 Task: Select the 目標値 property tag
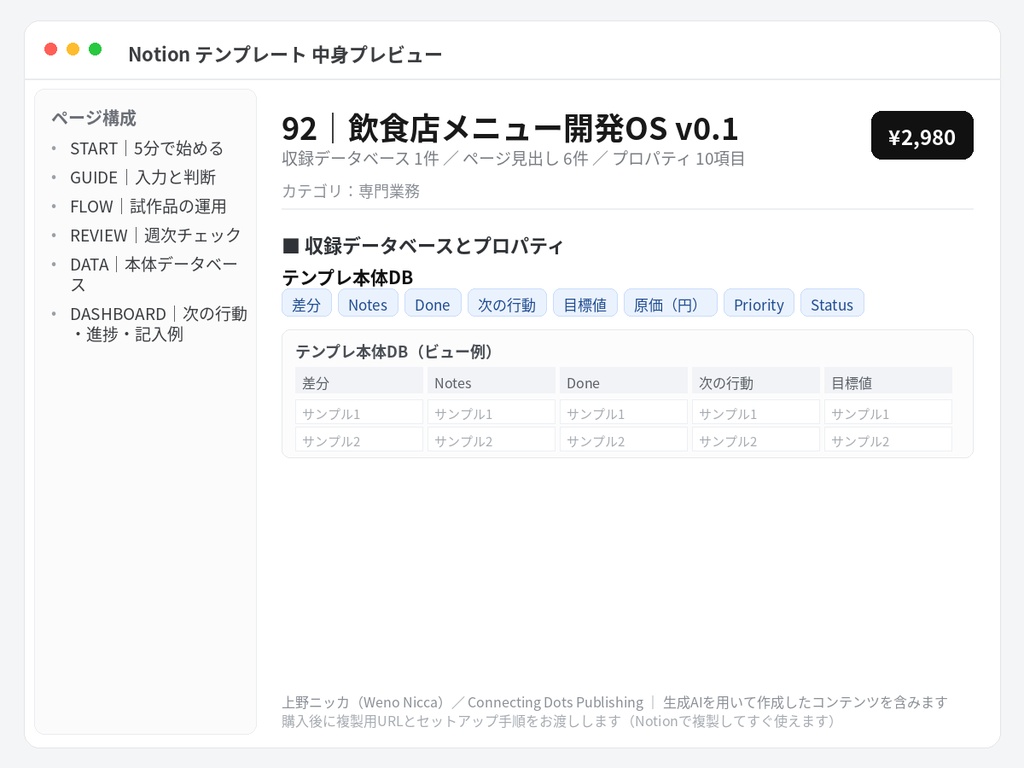[585, 304]
